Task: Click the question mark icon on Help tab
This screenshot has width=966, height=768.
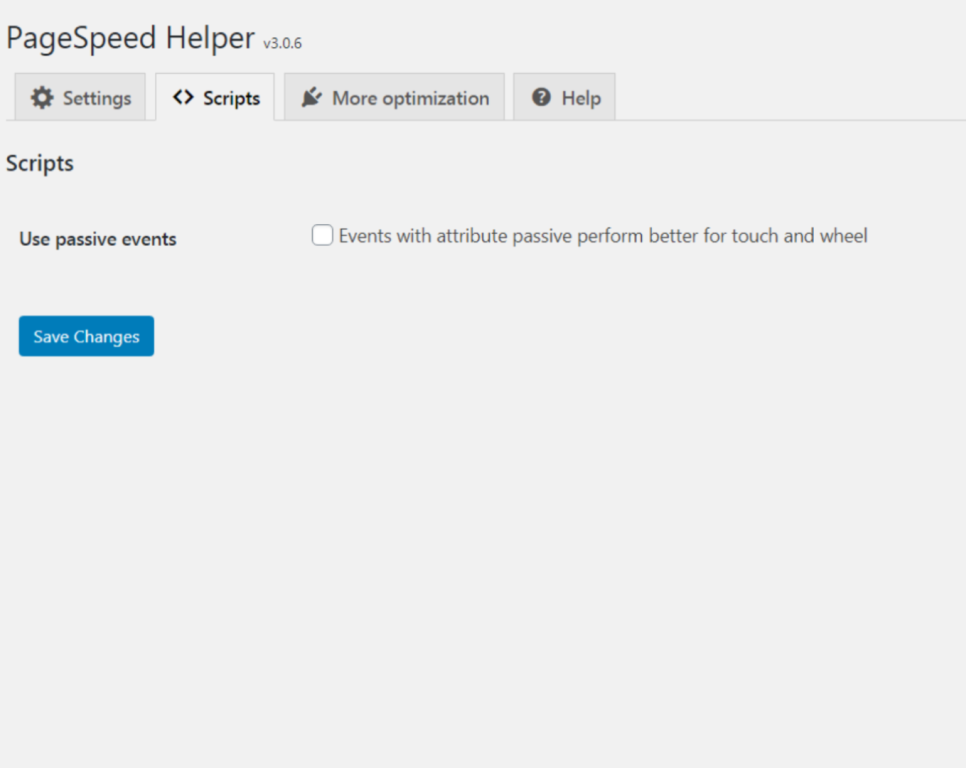Action: (541, 97)
